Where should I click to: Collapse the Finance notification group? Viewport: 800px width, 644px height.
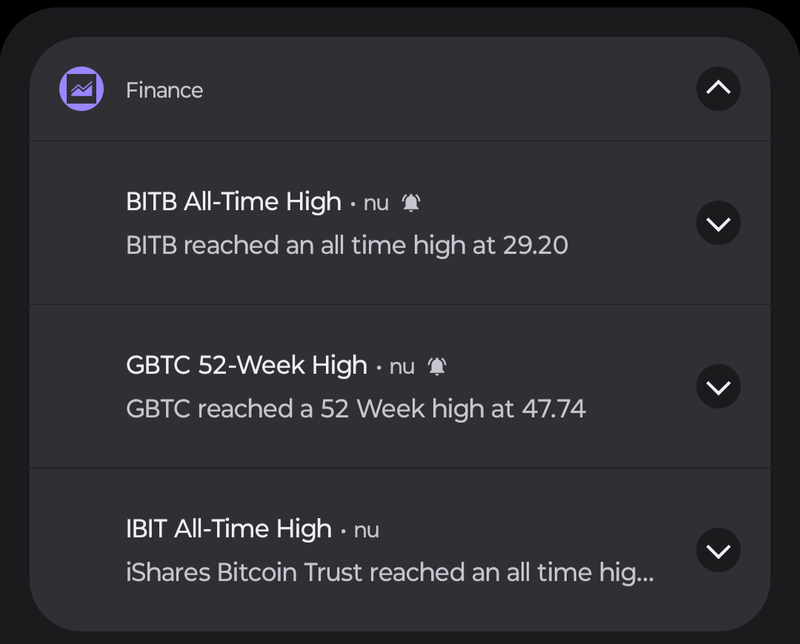[x=718, y=88]
